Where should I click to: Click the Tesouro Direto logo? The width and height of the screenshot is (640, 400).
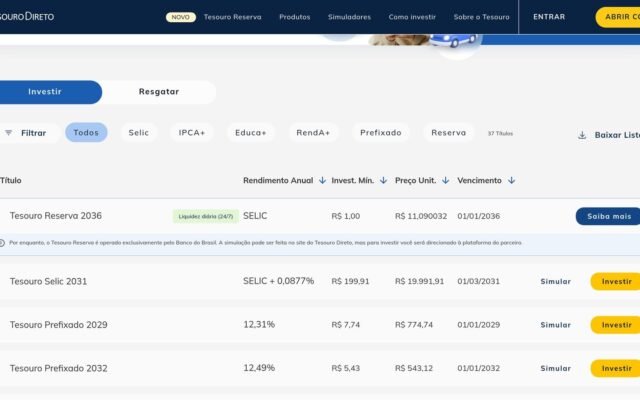(27, 17)
